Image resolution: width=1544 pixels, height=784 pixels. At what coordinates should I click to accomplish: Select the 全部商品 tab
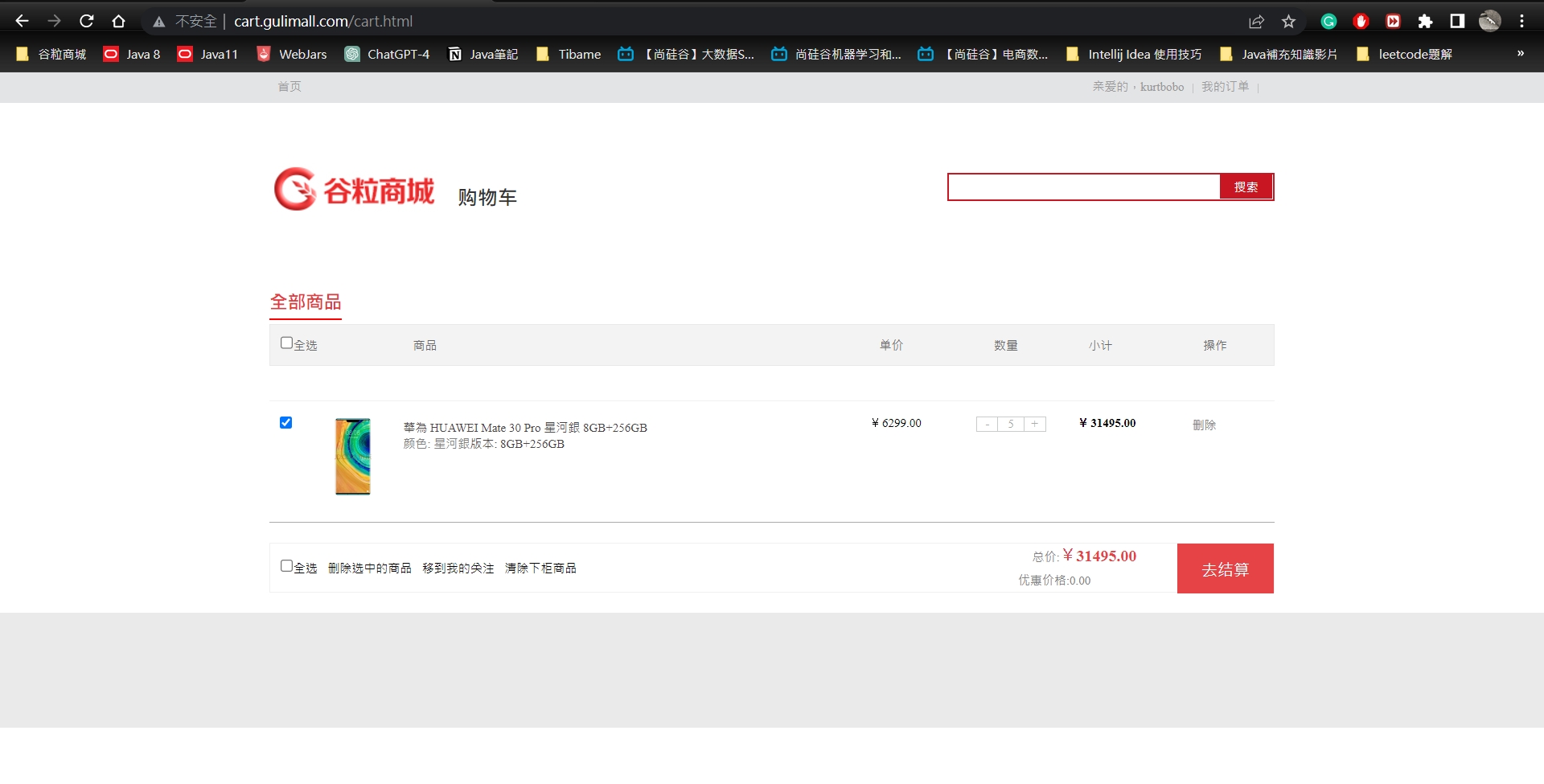306,302
